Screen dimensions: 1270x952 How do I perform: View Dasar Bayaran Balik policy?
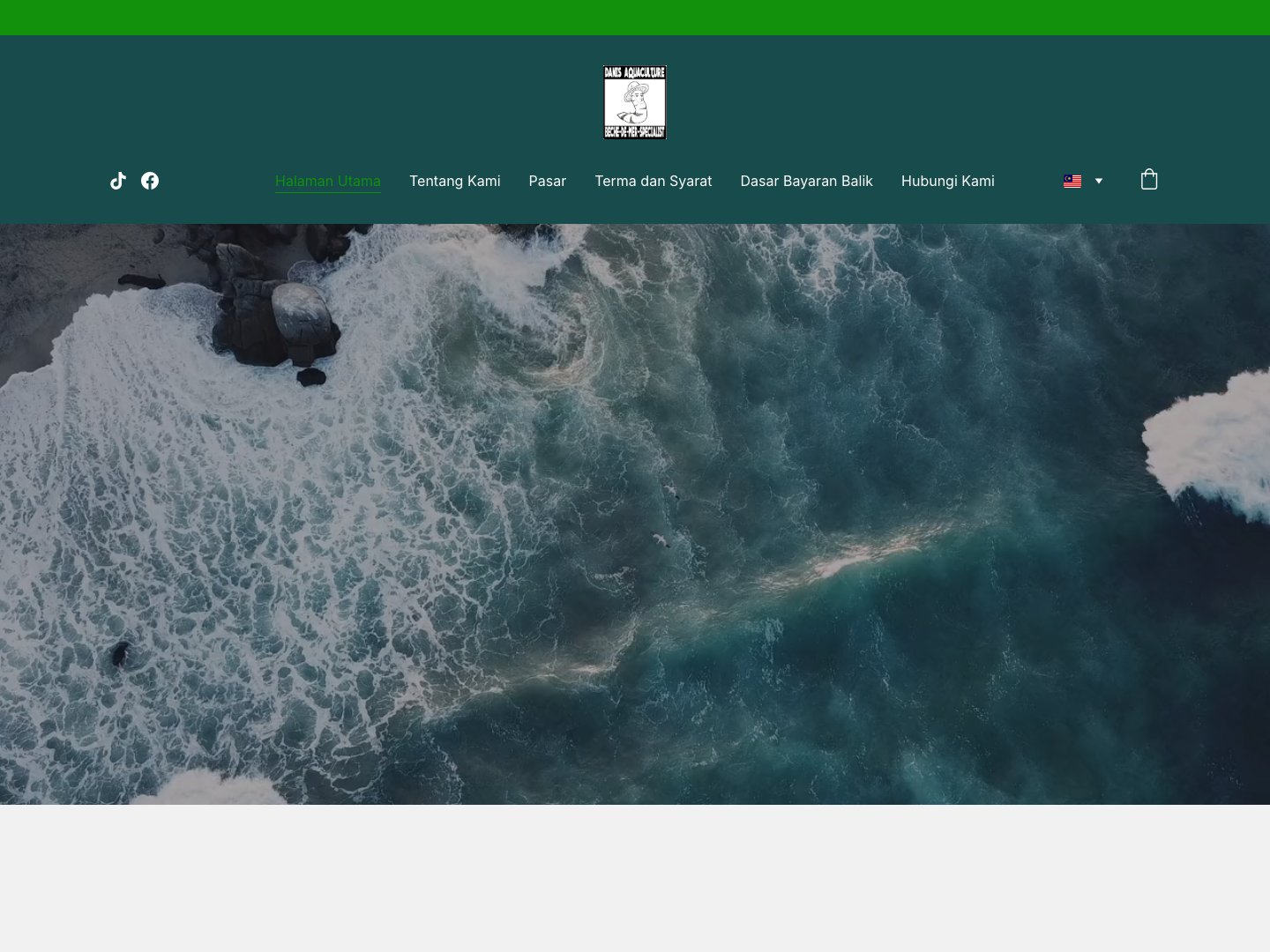(x=807, y=181)
